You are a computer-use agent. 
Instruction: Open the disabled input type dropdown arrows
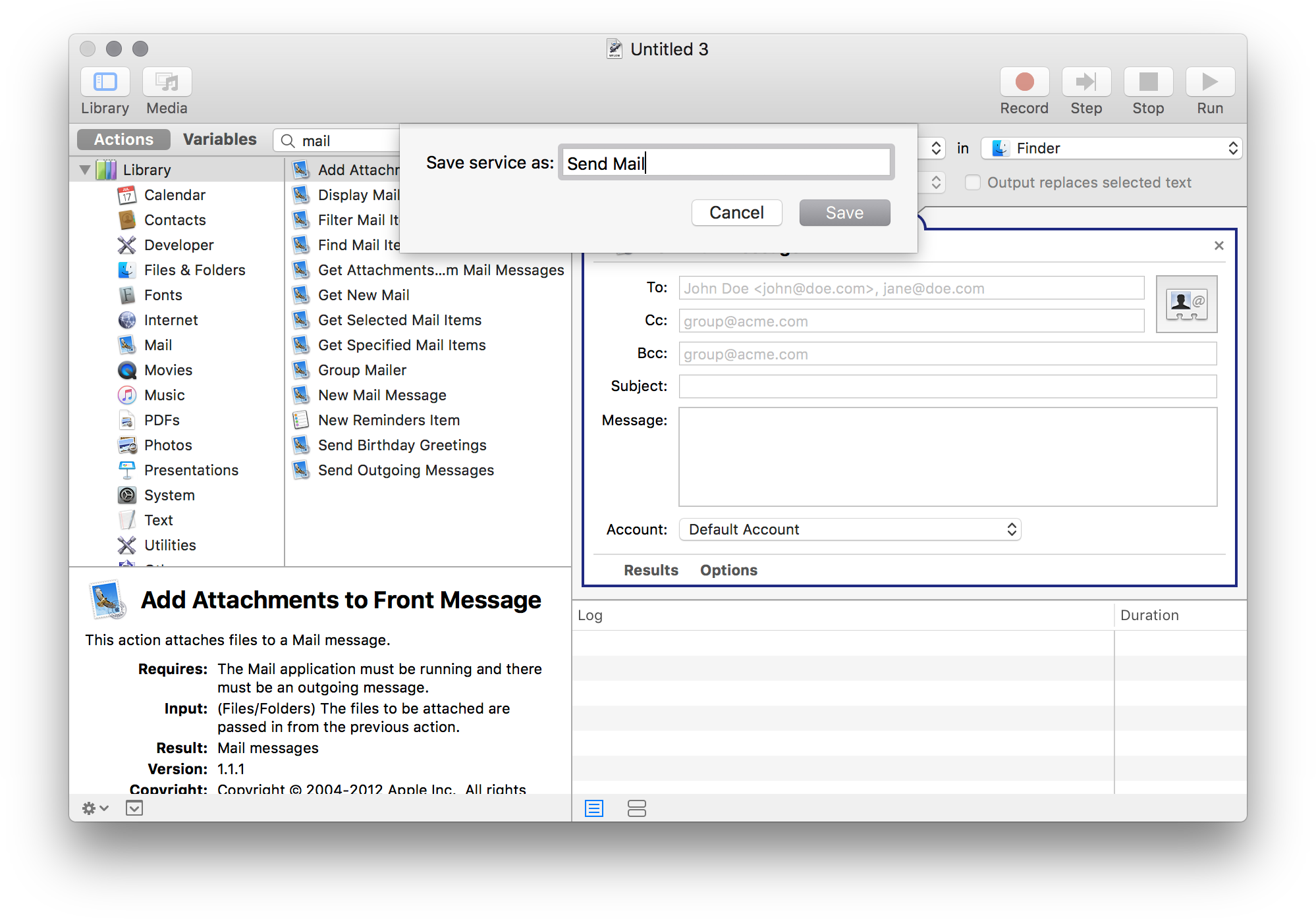click(x=935, y=182)
